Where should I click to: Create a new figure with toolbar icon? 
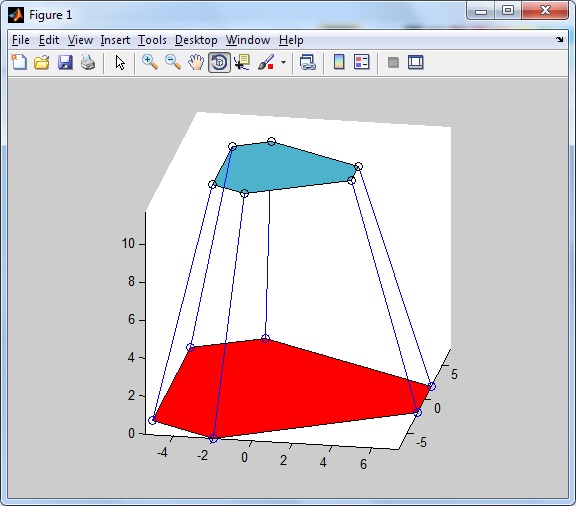(19, 62)
